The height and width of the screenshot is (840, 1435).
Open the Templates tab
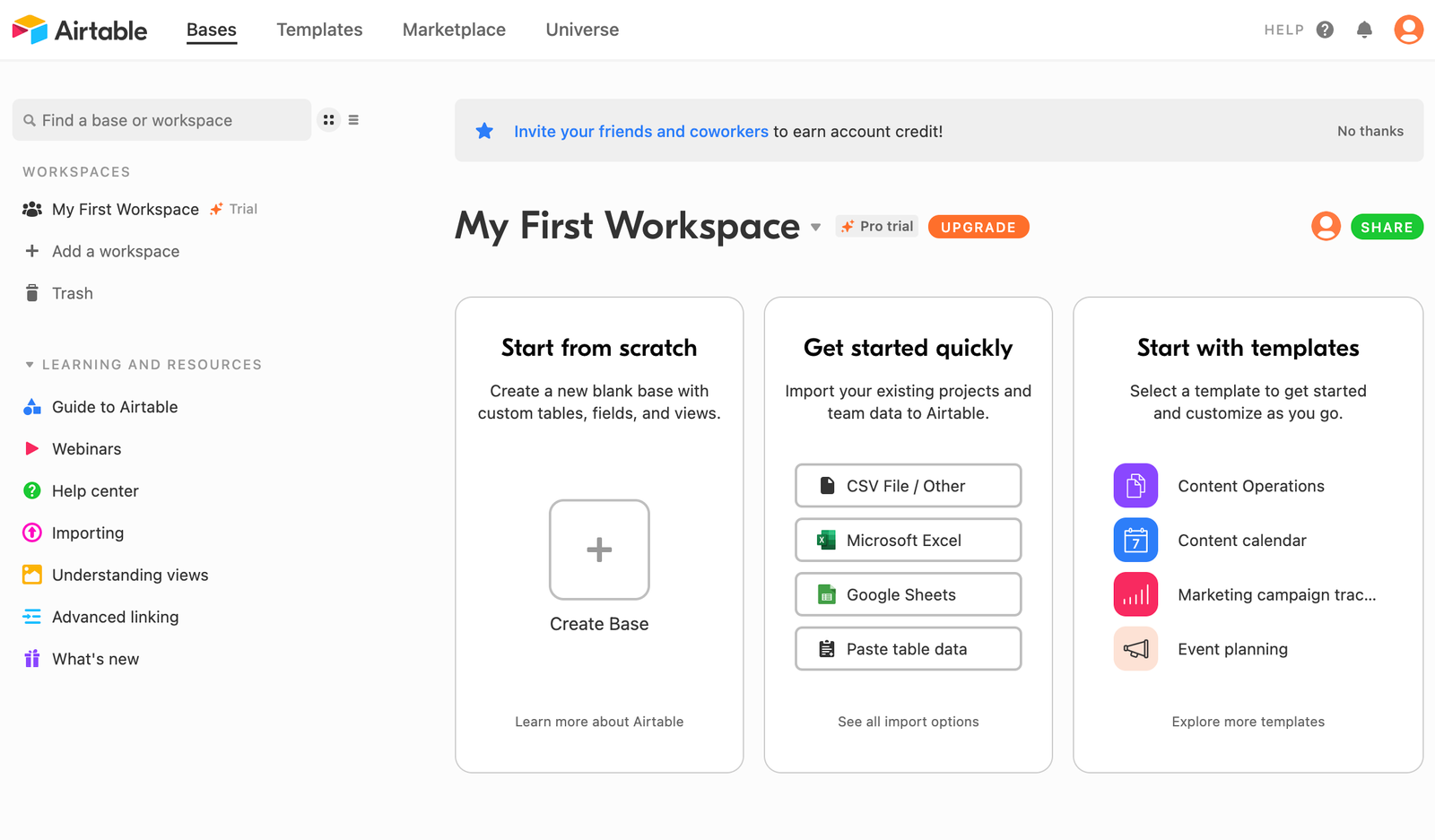click(x=319, y=30)
